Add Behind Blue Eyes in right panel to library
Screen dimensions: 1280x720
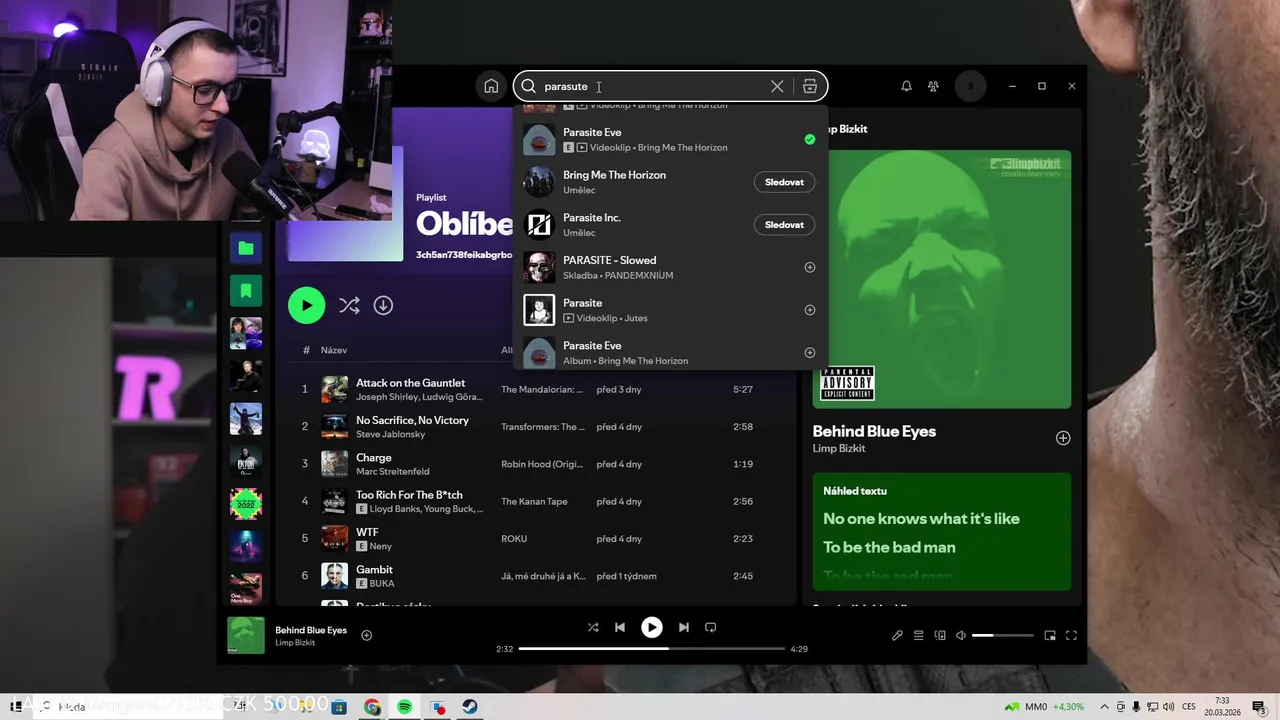click(1063, 438)
